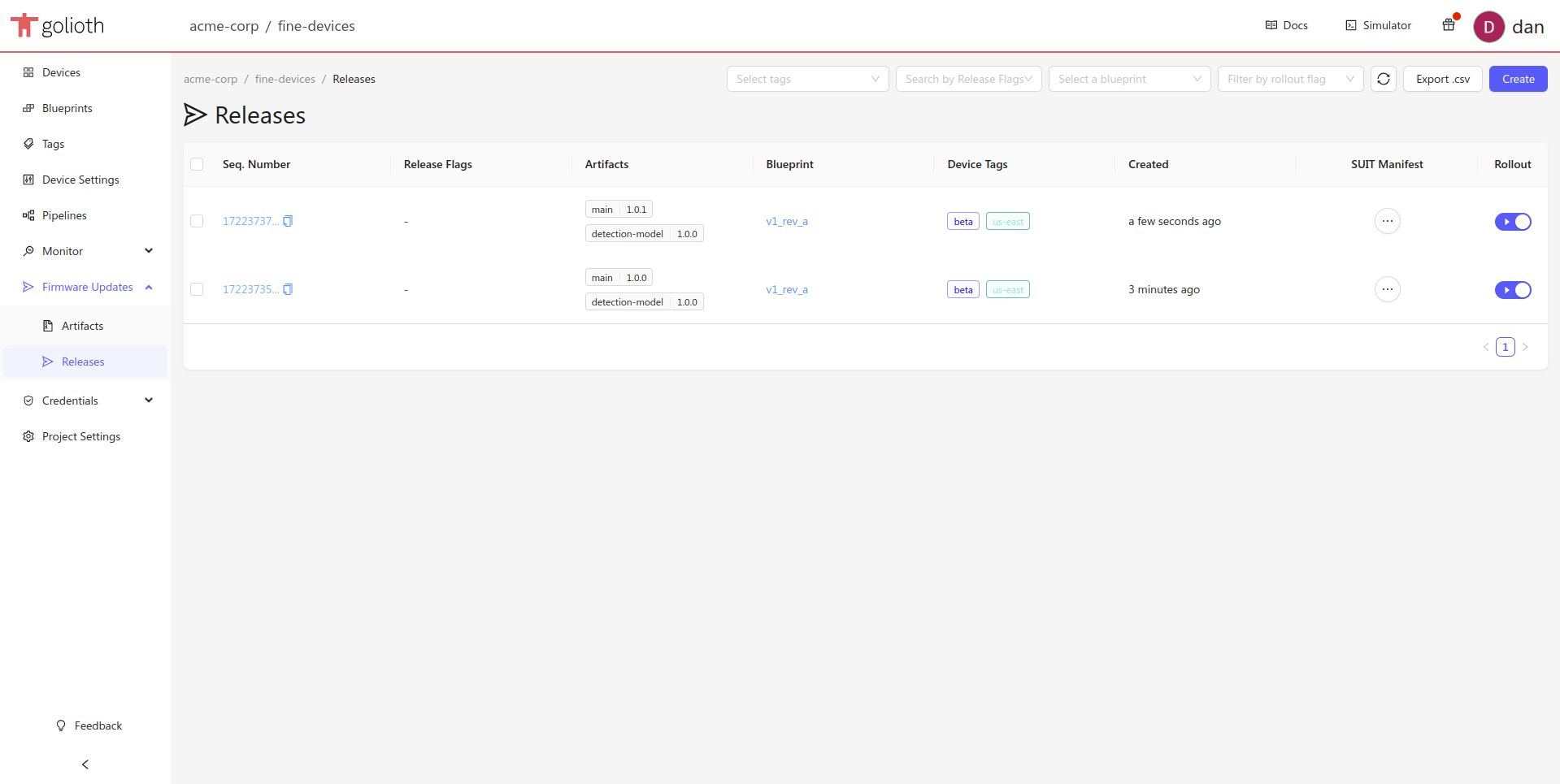Image resolution: width=1560 pixels, height=784 pixels.
Task: Click page 1 in pagination
Action: [1506, 346]
